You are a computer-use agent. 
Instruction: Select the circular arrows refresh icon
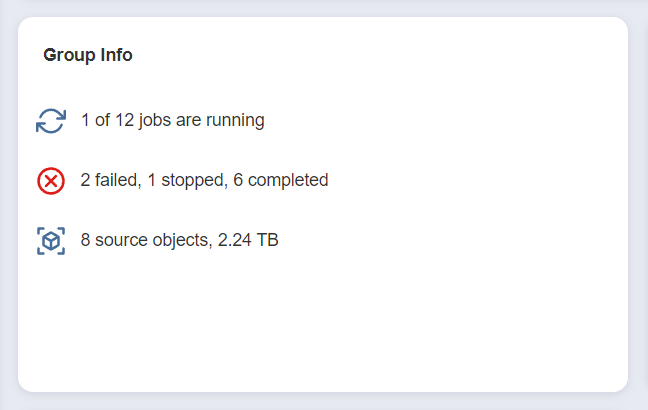pyautogui.click(x=51, y=121)
